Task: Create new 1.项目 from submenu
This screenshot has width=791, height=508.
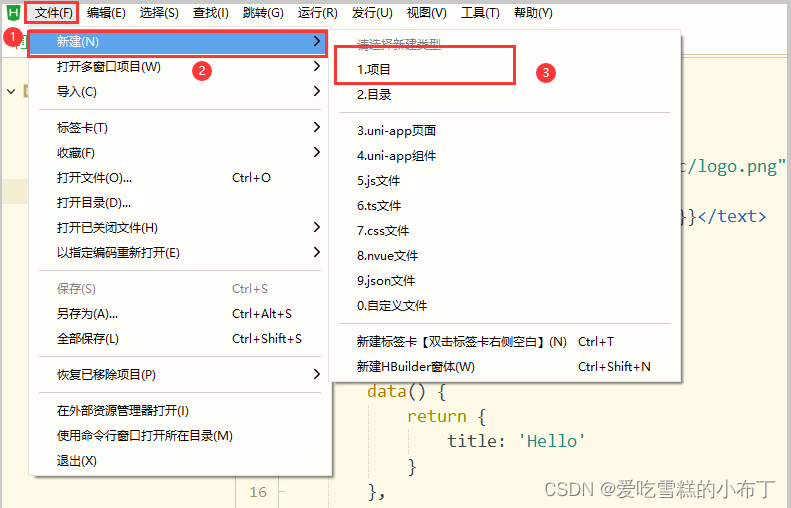Action: tap(504, 70)
